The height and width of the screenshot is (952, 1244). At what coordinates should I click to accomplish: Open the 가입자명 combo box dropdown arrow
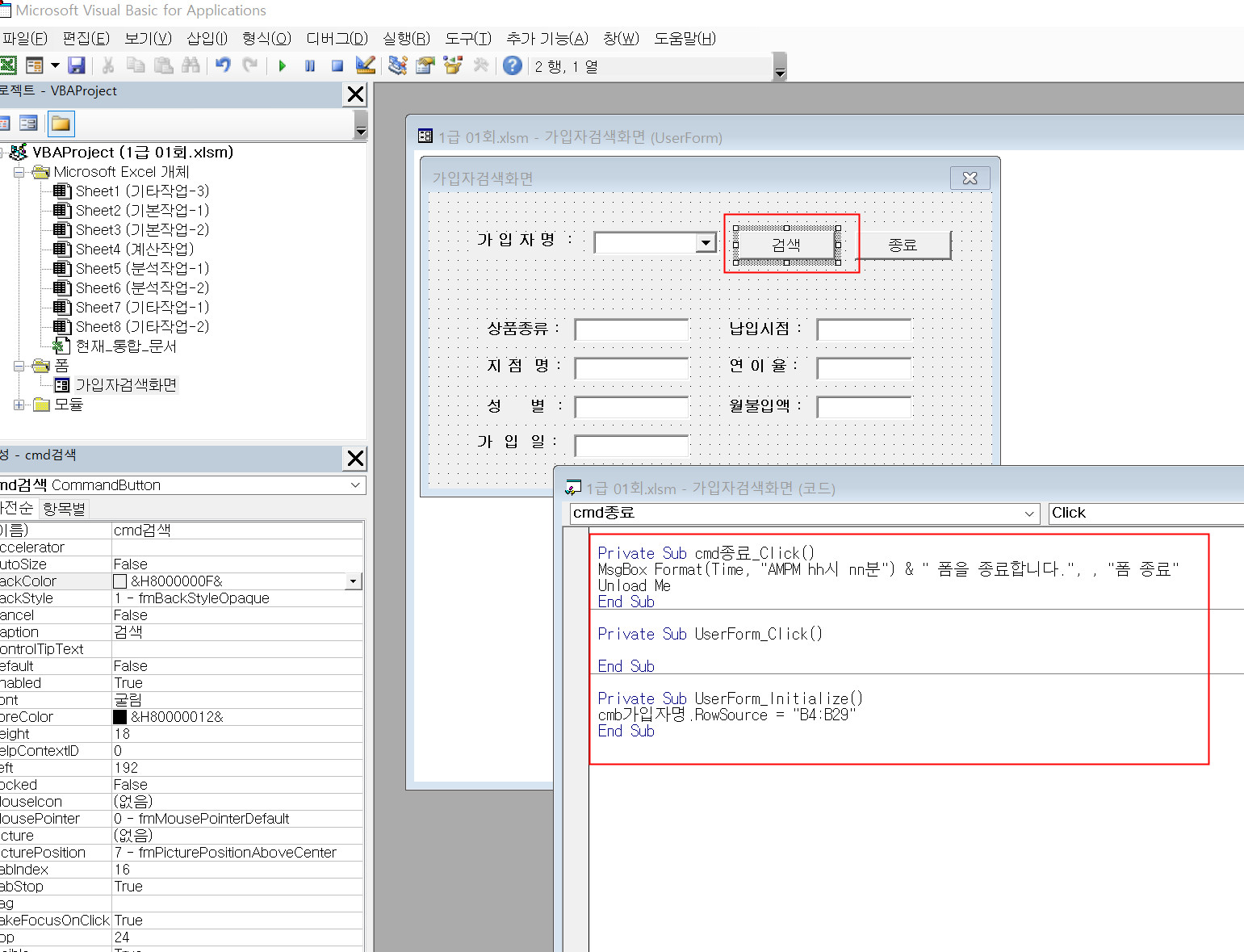point(706,242)
